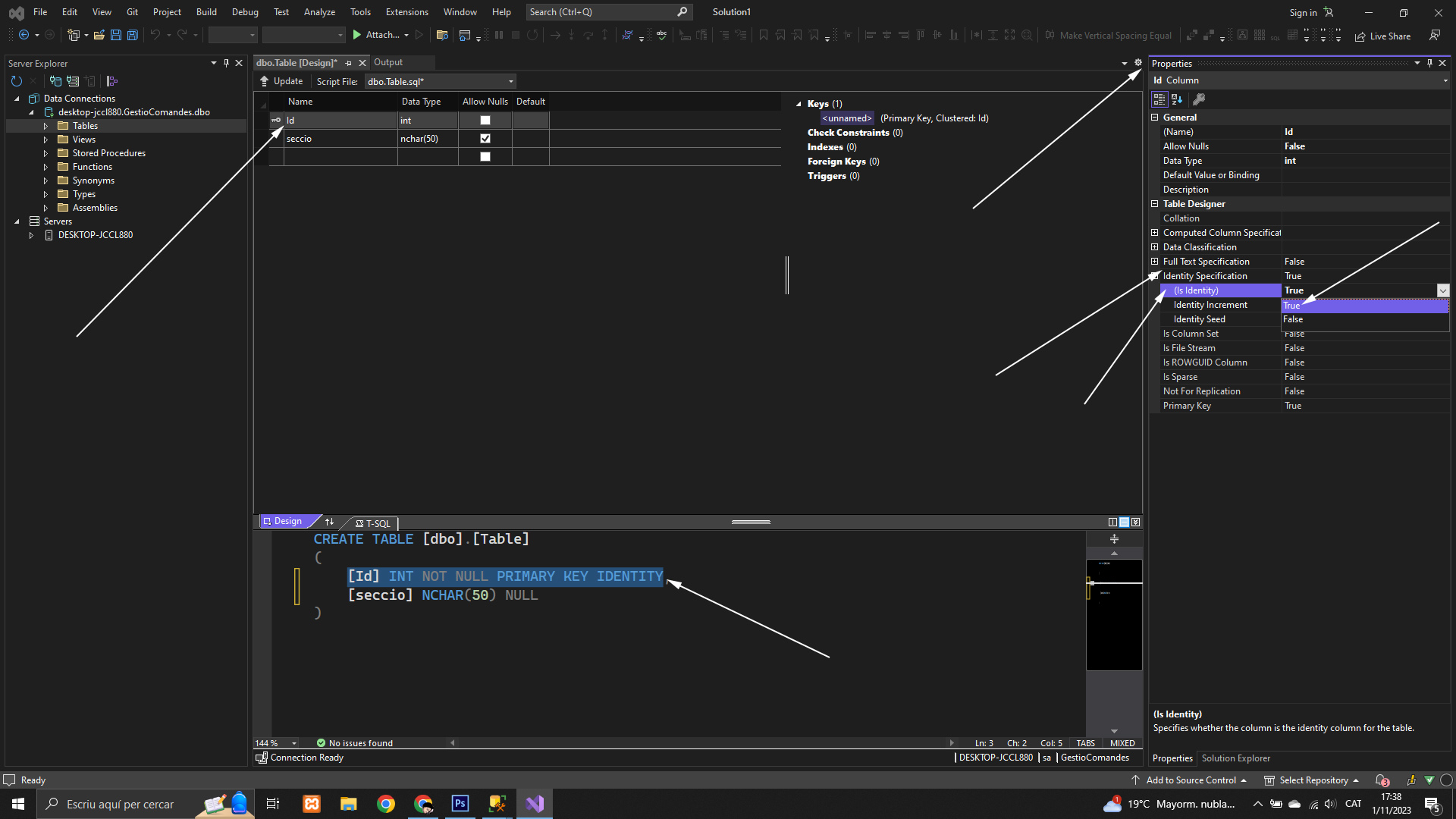This screenshot has width=1456, height=819.
Task: Open Visual Studio from the taskbar
Action: 535,804
